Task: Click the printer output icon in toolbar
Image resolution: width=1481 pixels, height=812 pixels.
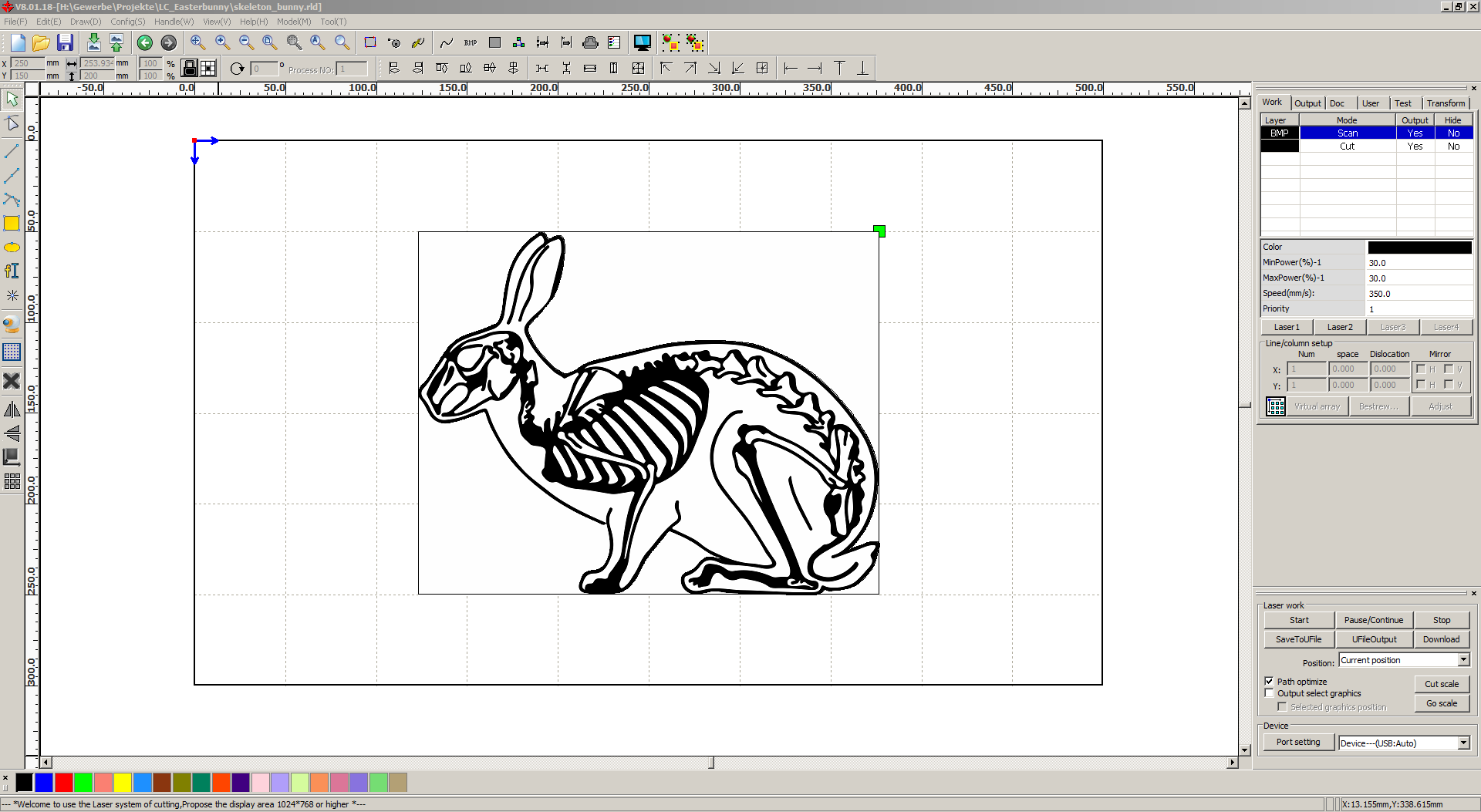Action: pos(590,42)
